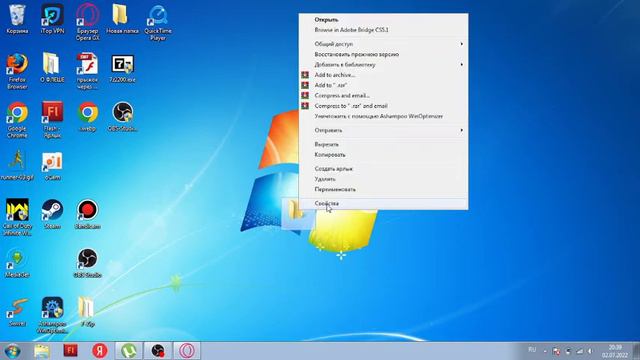
Task: Select the Bandicam shortcut
Action: tap(87, 214)
